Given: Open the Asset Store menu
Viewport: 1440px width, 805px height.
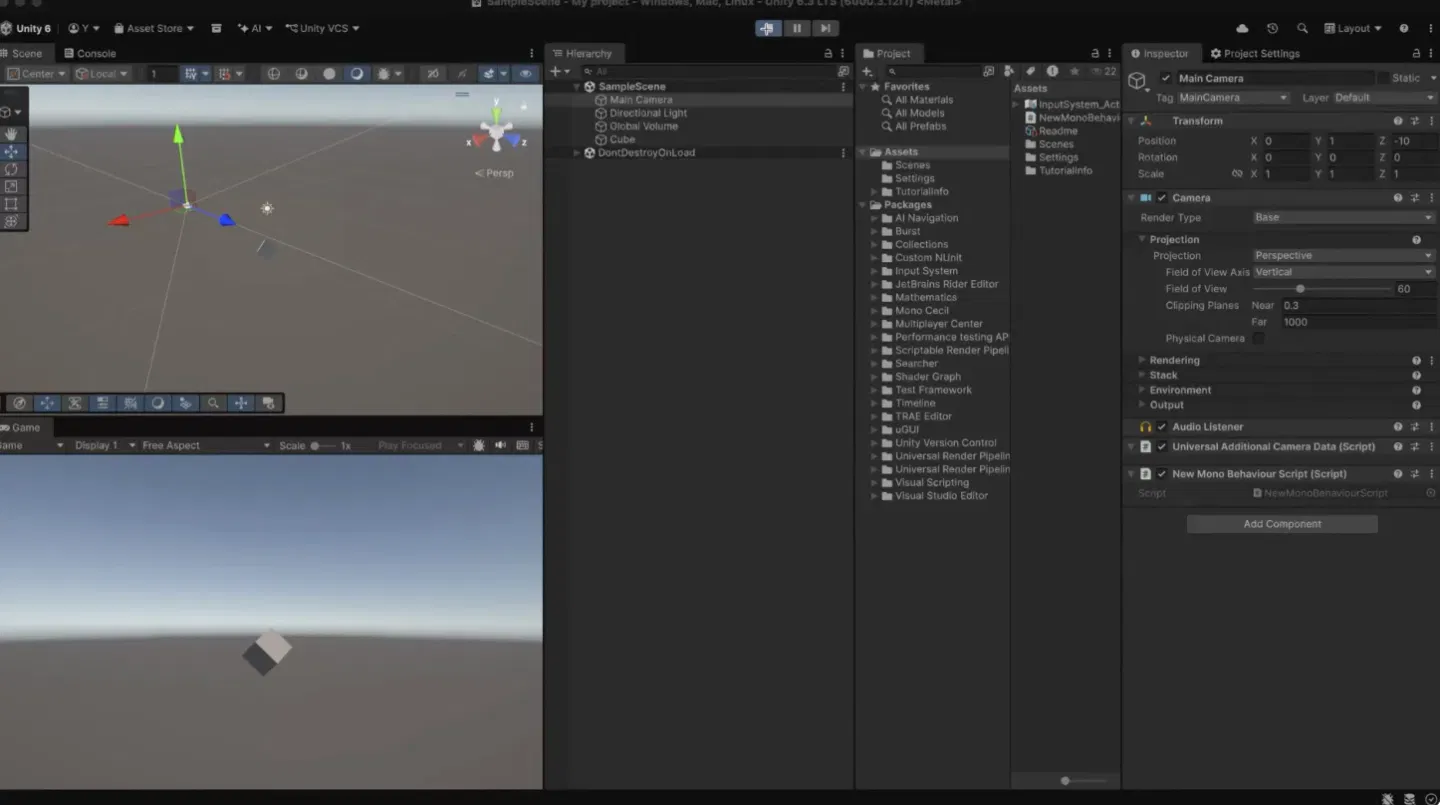Looking at the screenshot, I should click(154, 29).
